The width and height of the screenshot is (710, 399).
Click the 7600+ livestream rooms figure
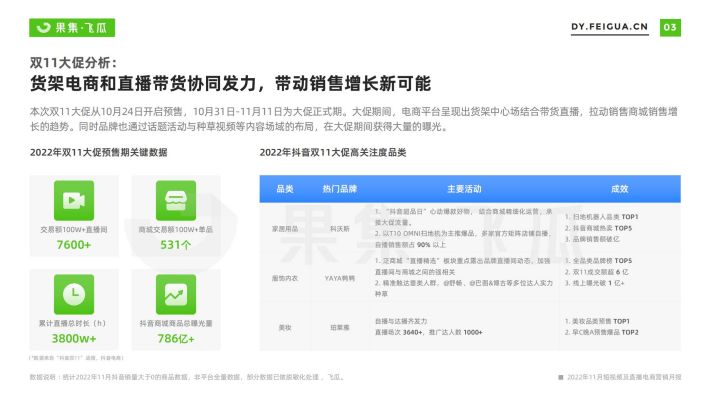click(x=74, y=245)
